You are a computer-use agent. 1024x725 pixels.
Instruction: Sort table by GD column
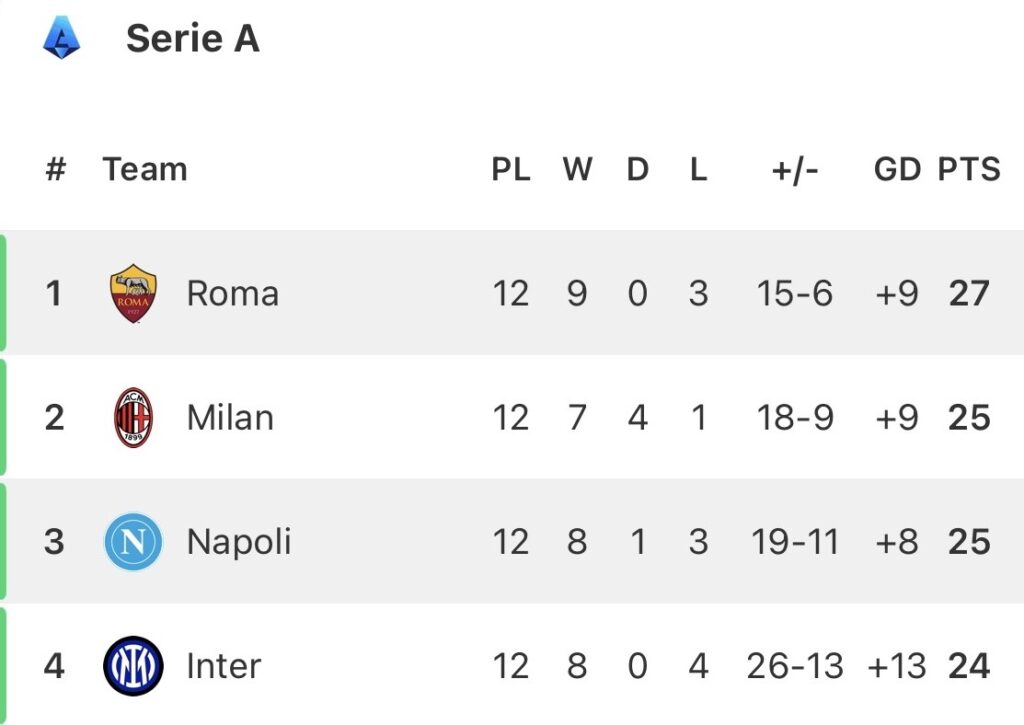[896, 170]
